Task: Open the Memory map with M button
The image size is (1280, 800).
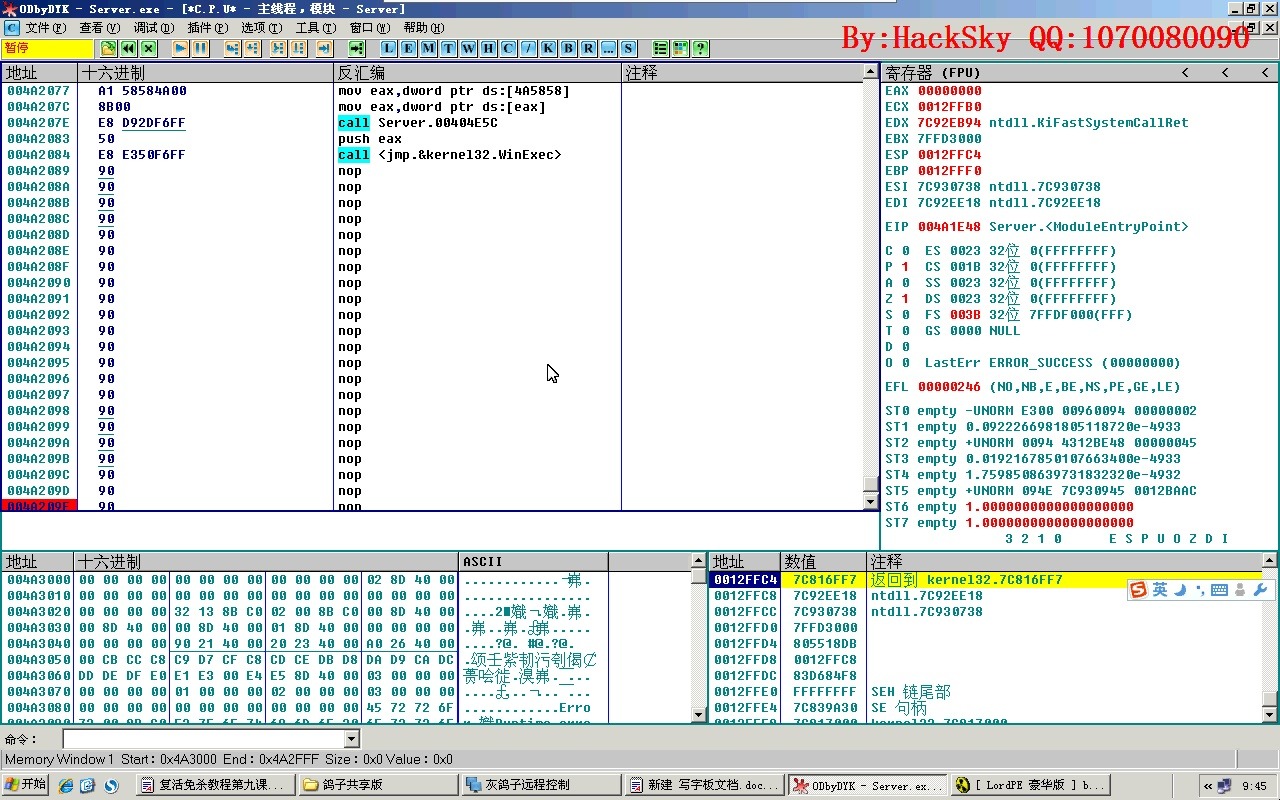Action: [x=428, y=48]
